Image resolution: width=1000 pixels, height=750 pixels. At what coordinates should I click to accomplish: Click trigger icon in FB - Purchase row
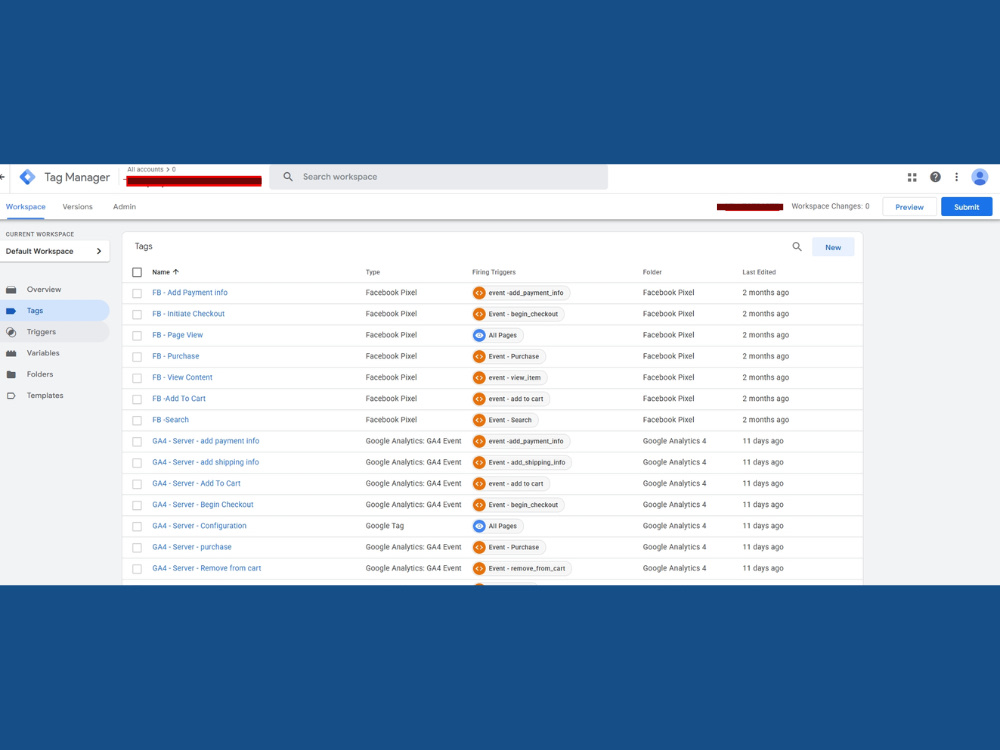coord(479,357)
